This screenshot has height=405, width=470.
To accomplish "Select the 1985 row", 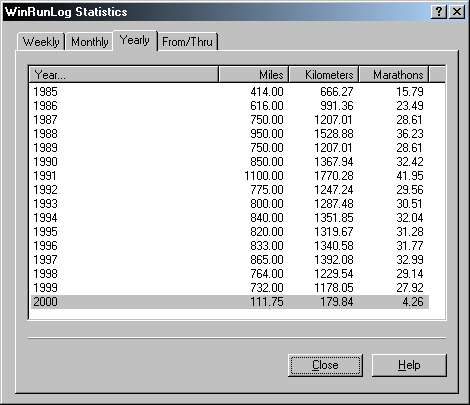I will tap(230, 92).
